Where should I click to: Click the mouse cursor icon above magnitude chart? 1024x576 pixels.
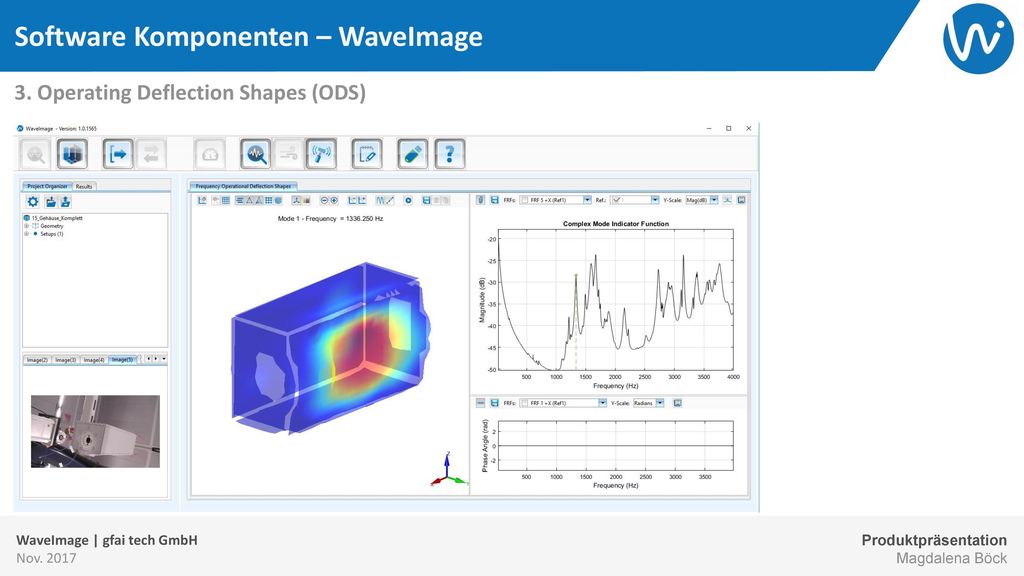pyautogui.click(x=480, y=200)
